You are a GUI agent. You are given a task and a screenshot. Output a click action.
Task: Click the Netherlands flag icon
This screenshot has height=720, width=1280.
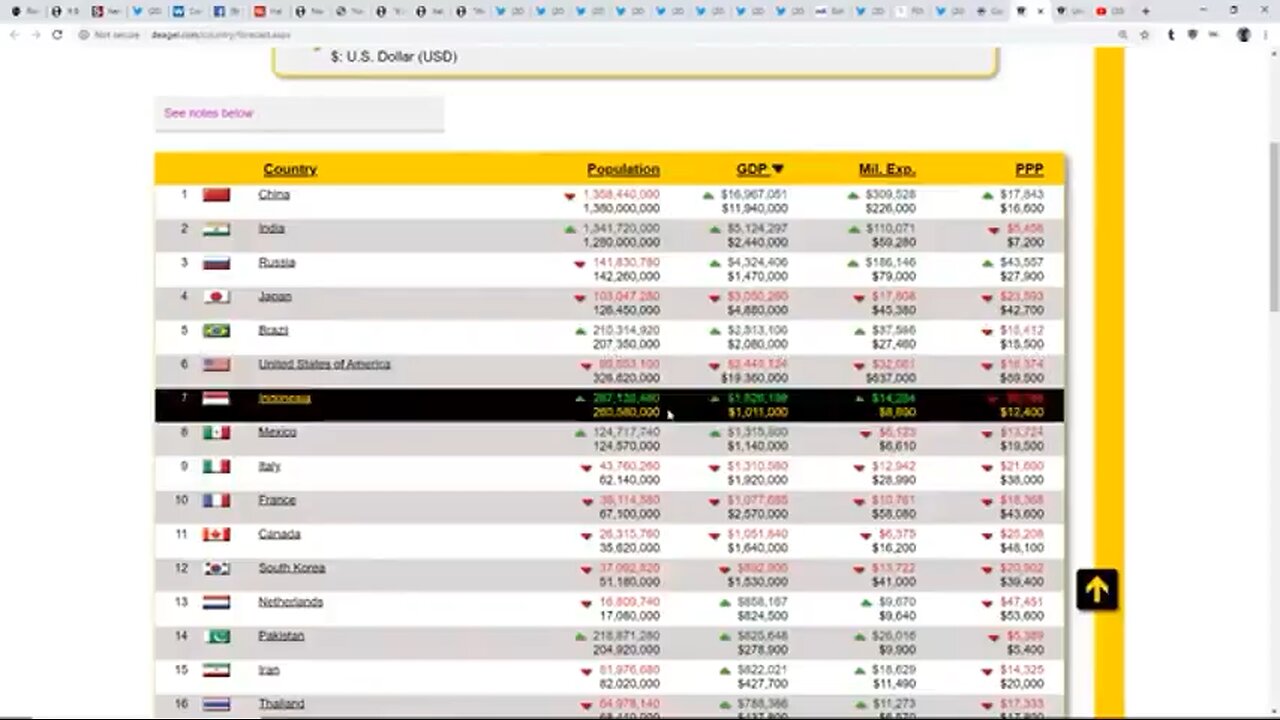216,603
